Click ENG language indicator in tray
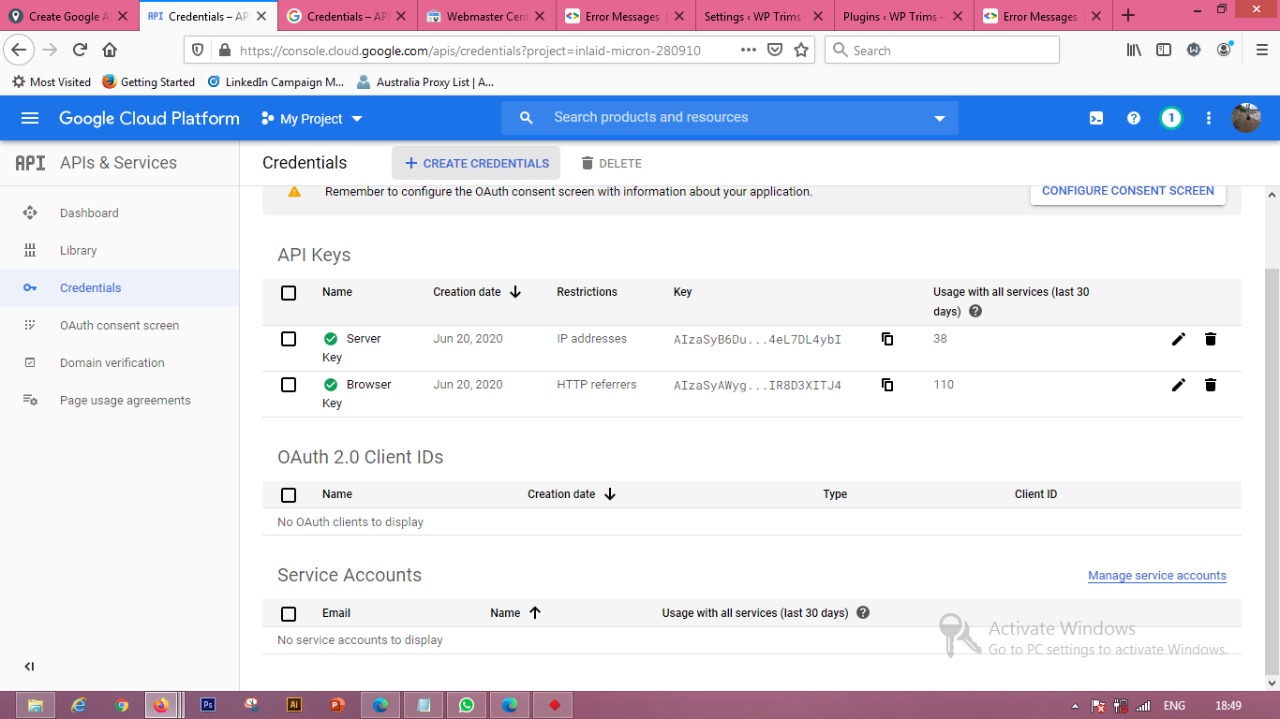Screen dimensions: 1280x719 click(x=1174, y=706)
